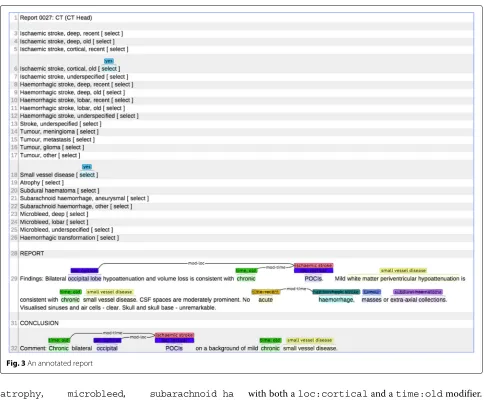
Task: Click select for Subarachnoid haemorrhage, aneurysmal
Action: click(138, 198)
